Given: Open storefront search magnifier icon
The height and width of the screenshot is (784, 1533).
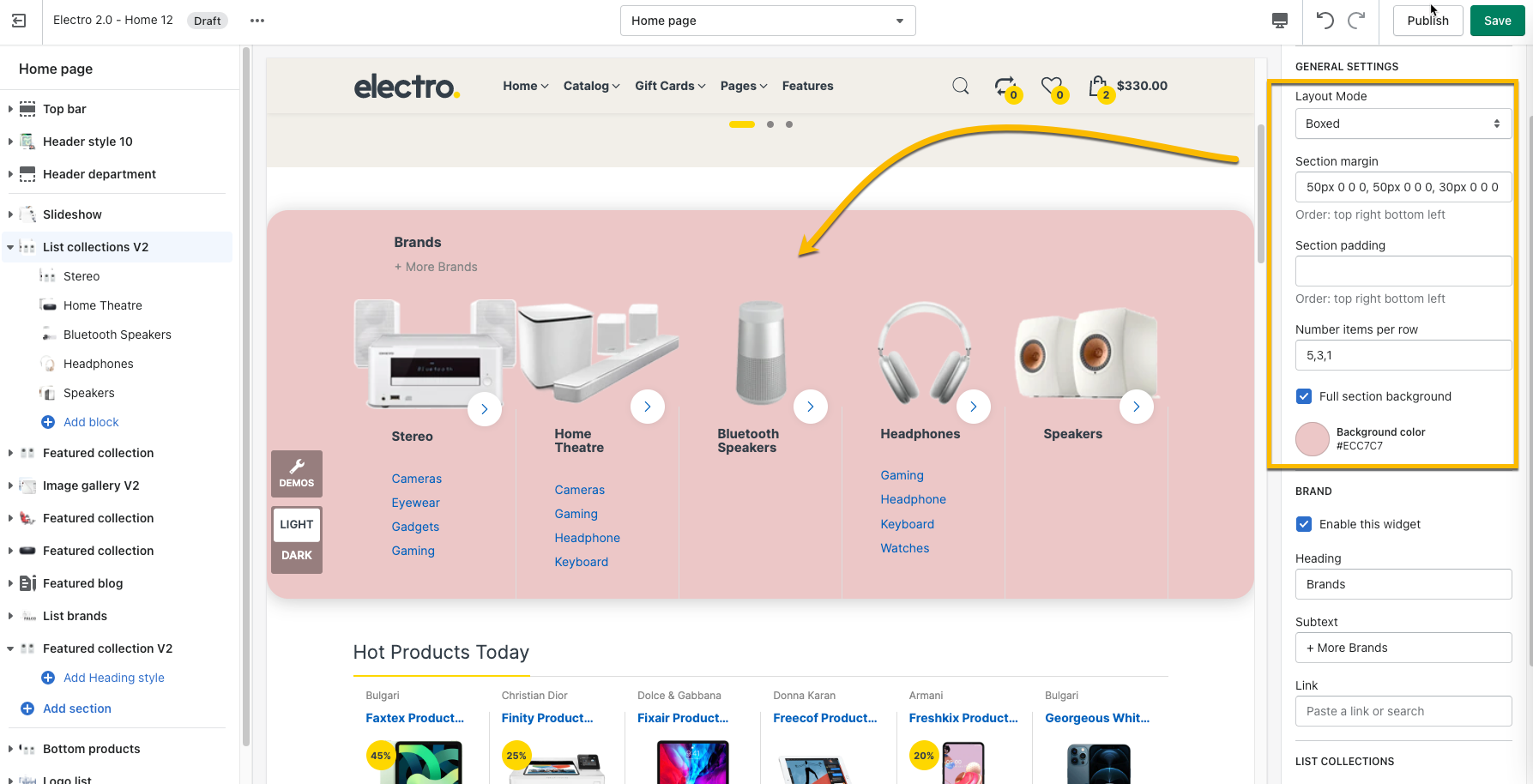Looking at the screenshot, I should click(x=961, y=86).
